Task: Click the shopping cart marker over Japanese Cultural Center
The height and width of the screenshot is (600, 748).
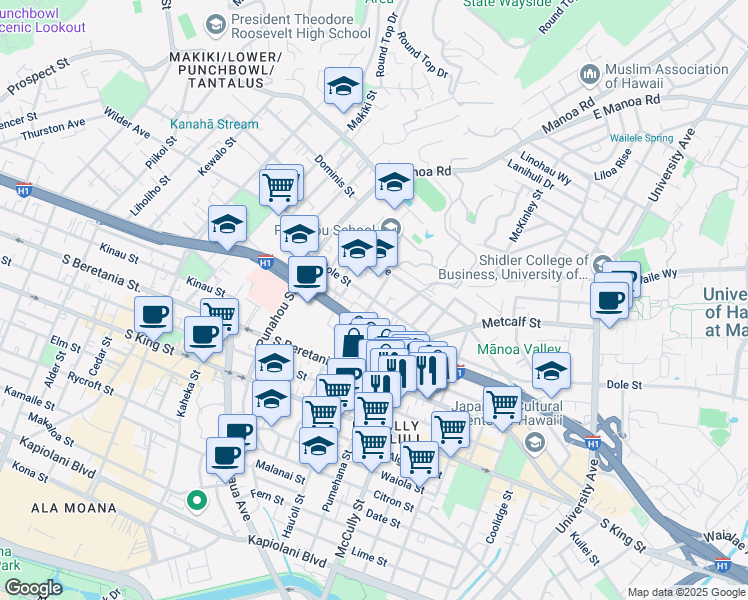Action: 502,407
